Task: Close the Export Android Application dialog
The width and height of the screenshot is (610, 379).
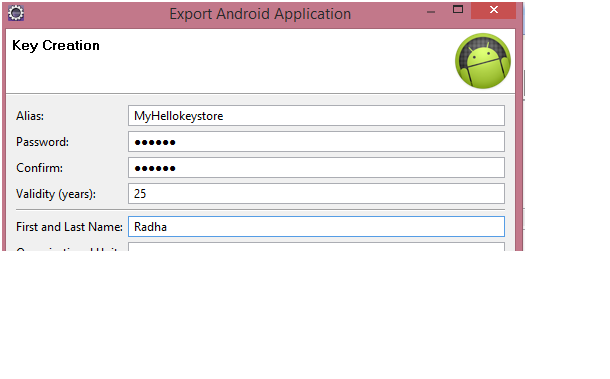Action: (493, 10)
